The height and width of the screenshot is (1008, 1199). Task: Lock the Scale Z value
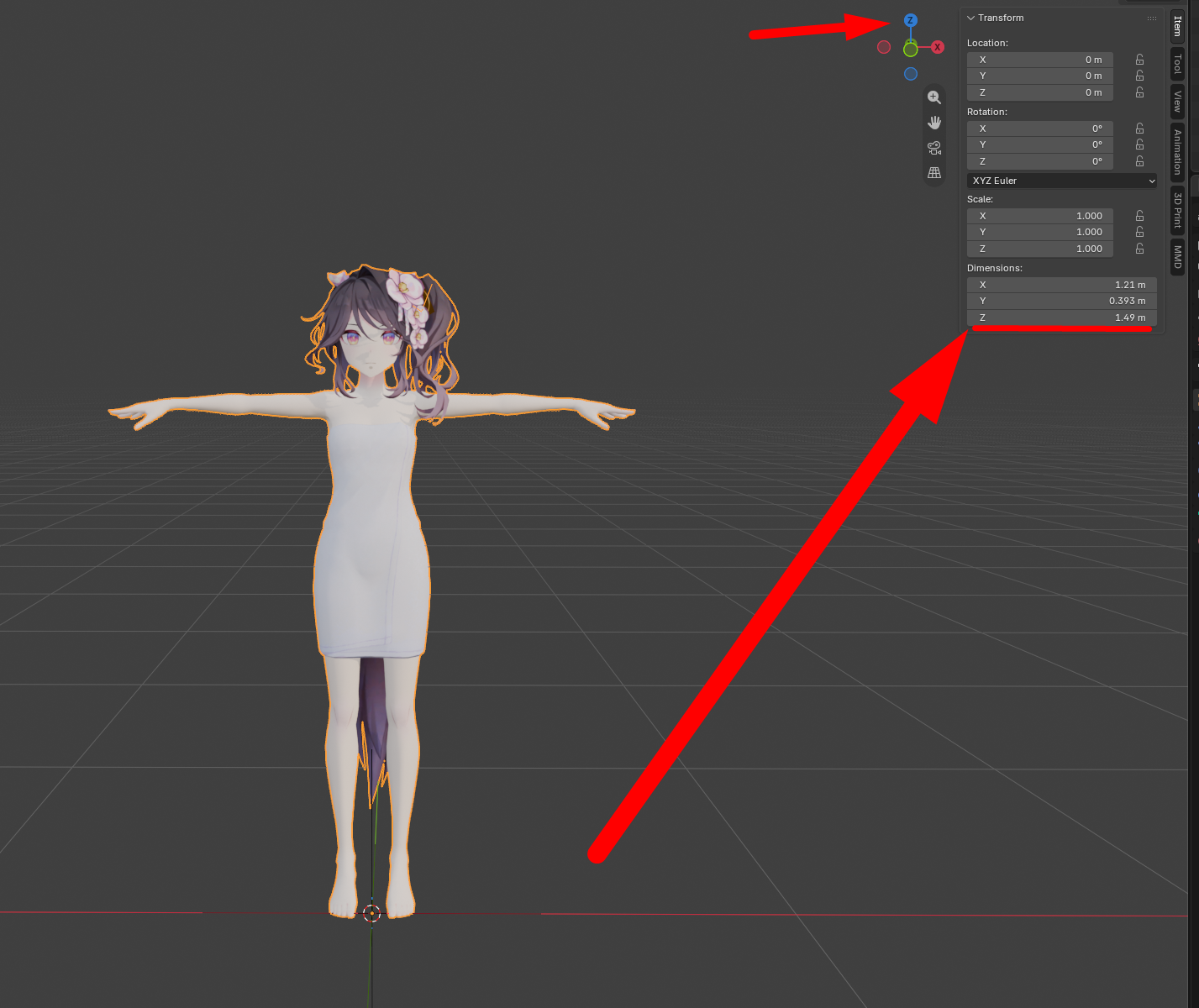(x=1139, y=249)
